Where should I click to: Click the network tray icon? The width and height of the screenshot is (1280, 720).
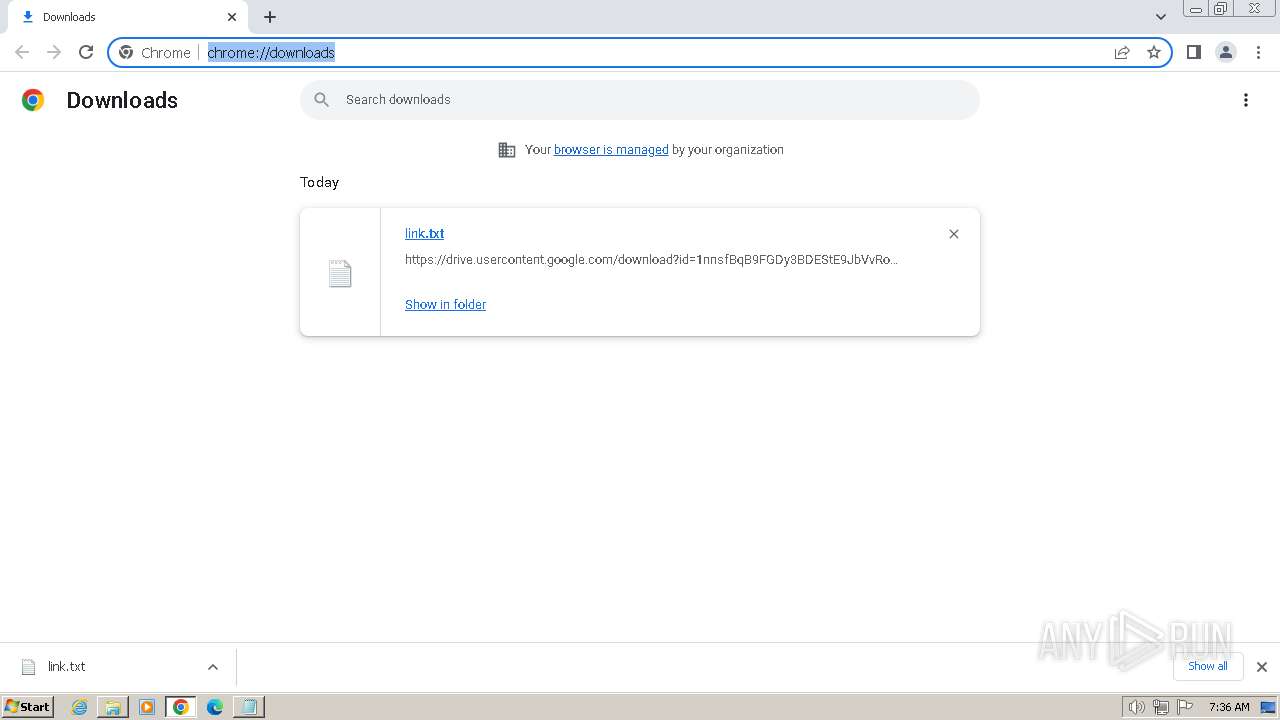[x=1161, y=707]
